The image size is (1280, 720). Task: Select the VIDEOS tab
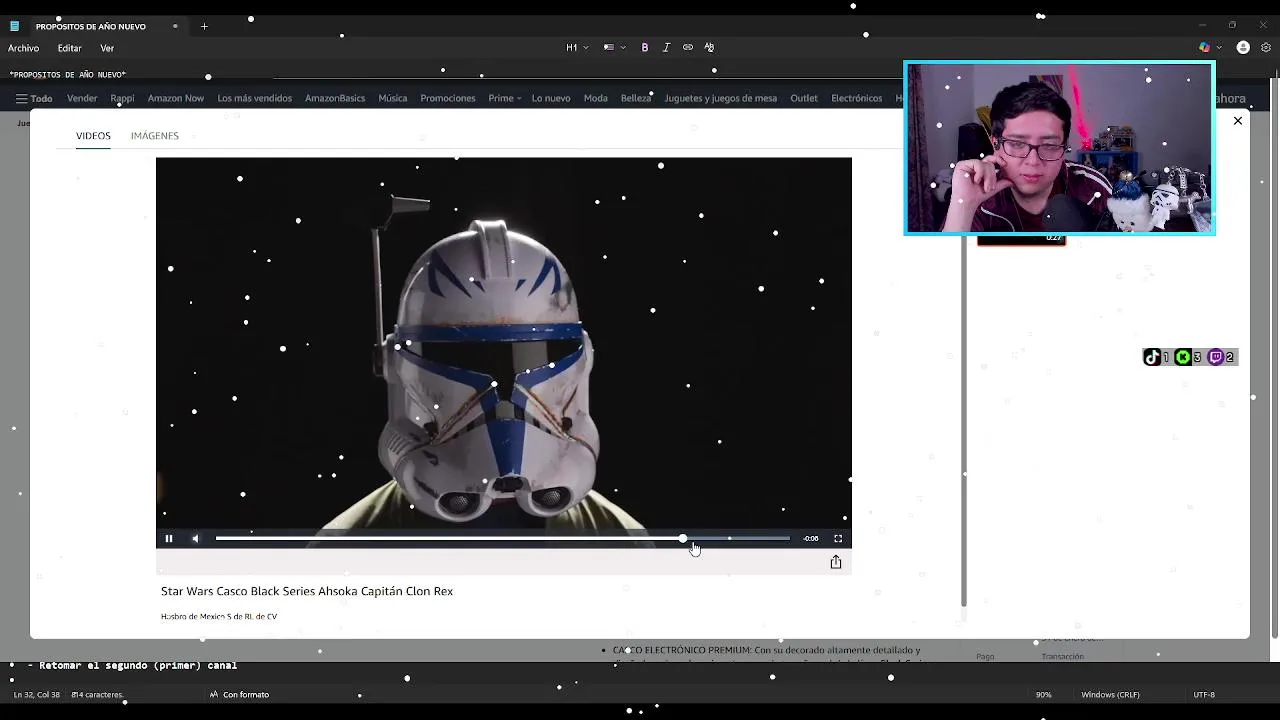tap(93, 136)
